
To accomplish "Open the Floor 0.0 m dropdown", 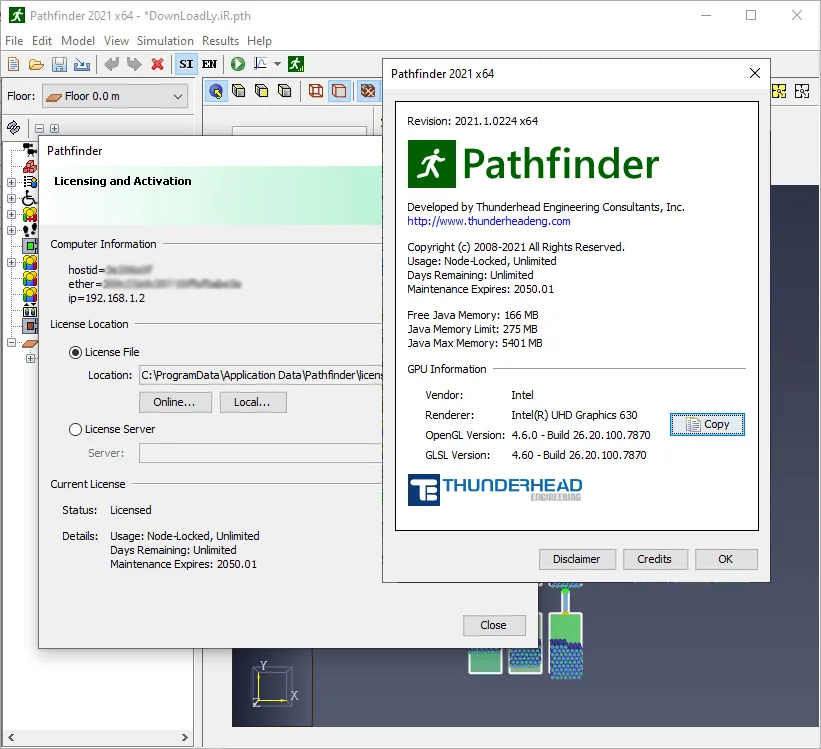I will click(x=115, y=96).
